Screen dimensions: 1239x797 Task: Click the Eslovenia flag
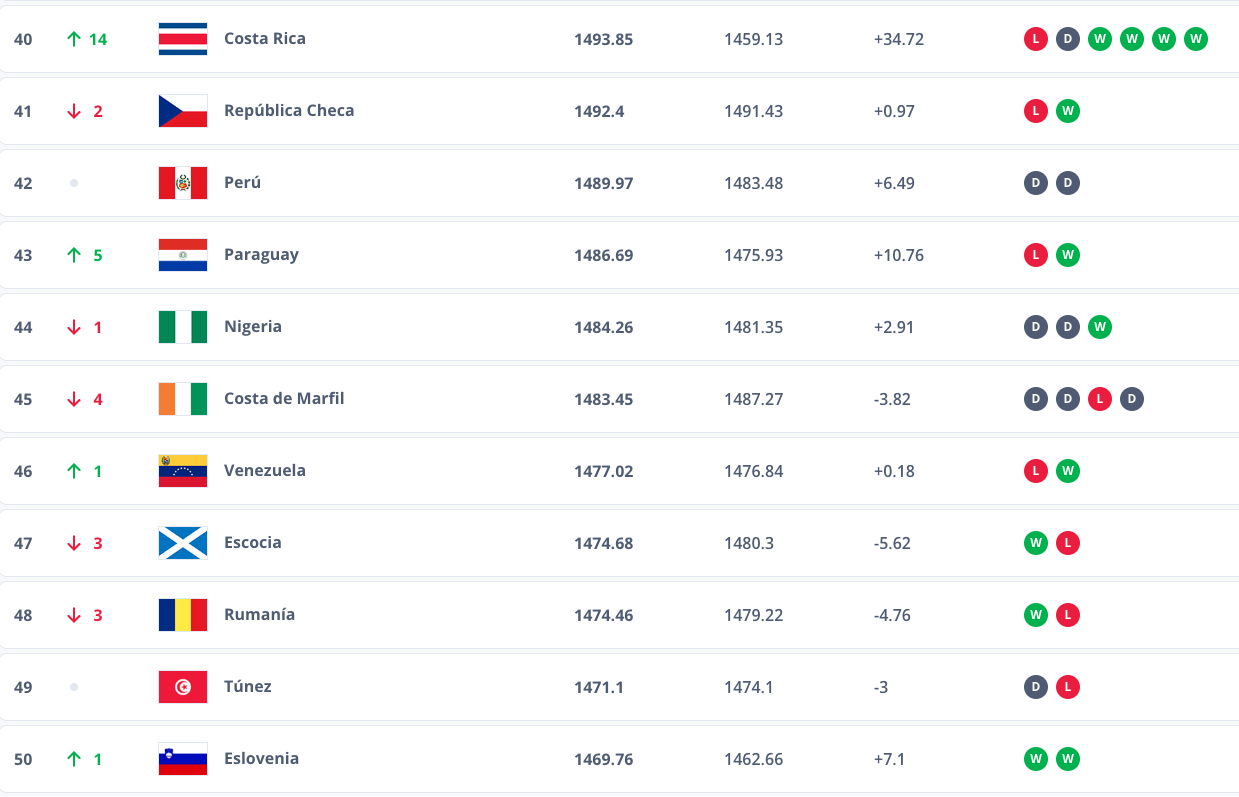[183, 759]
